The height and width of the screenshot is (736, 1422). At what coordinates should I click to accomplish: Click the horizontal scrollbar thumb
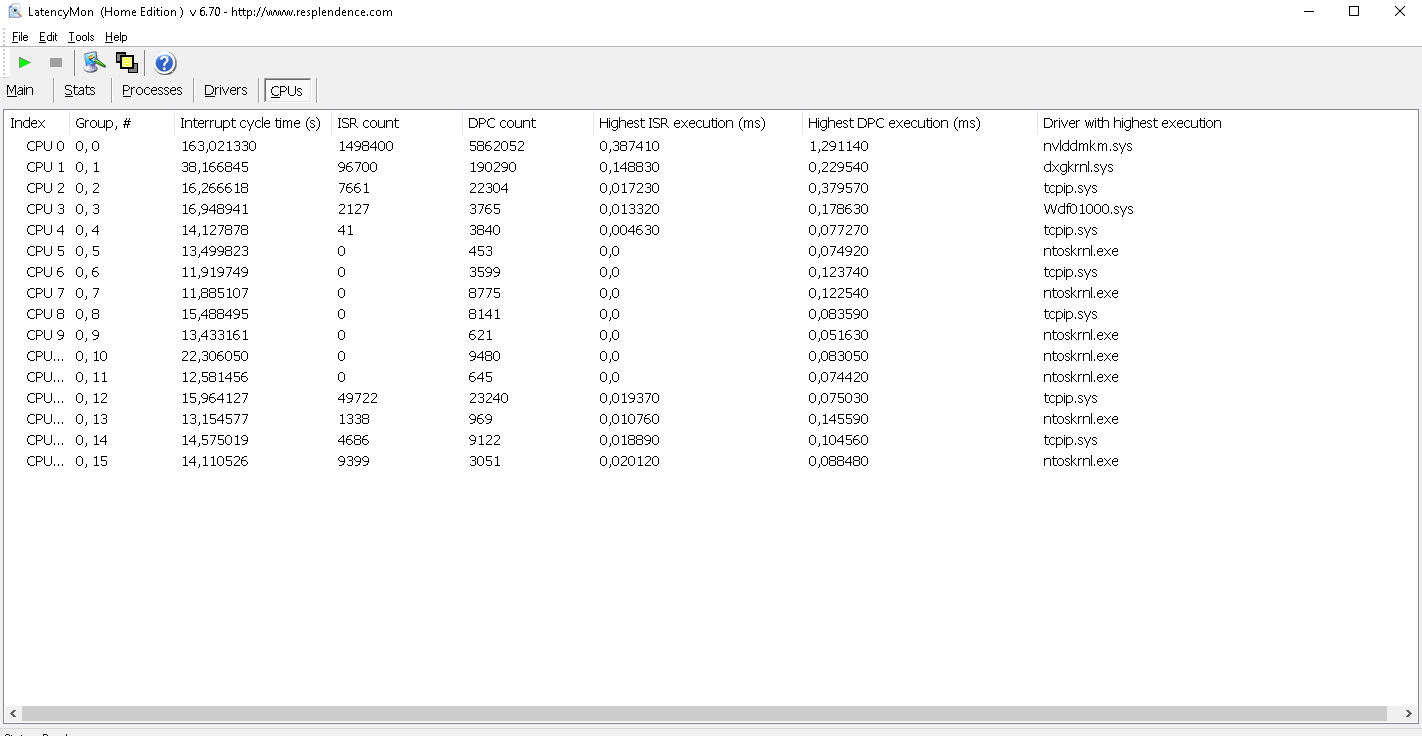[704, 714]
